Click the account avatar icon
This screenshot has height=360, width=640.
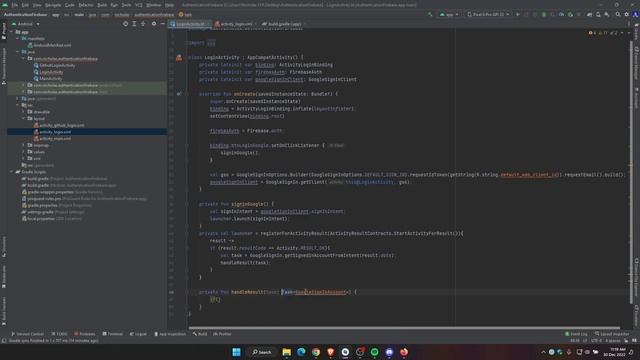click(635, 15)
